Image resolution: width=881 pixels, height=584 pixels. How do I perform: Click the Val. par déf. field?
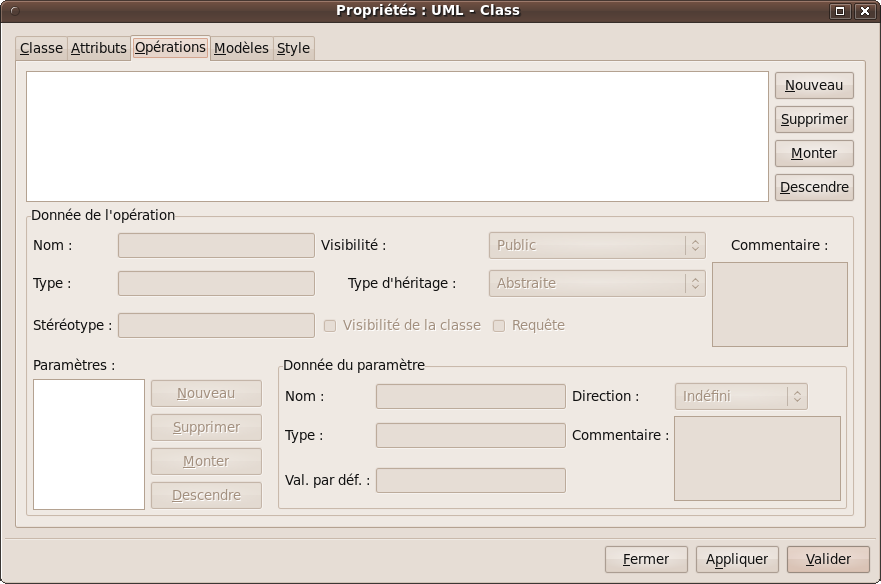tap(470, 480)
